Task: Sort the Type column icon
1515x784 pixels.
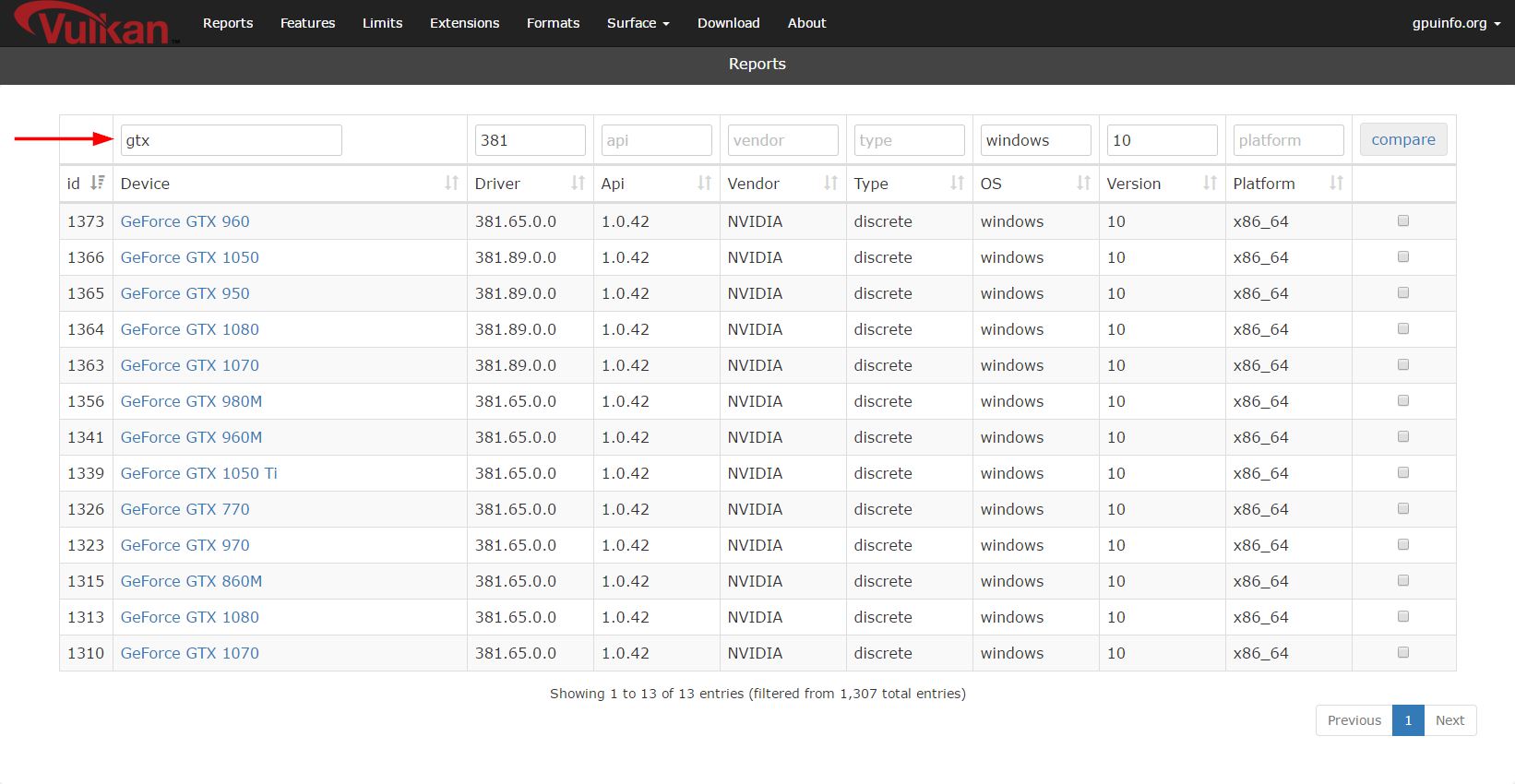Action: [957, 183]
